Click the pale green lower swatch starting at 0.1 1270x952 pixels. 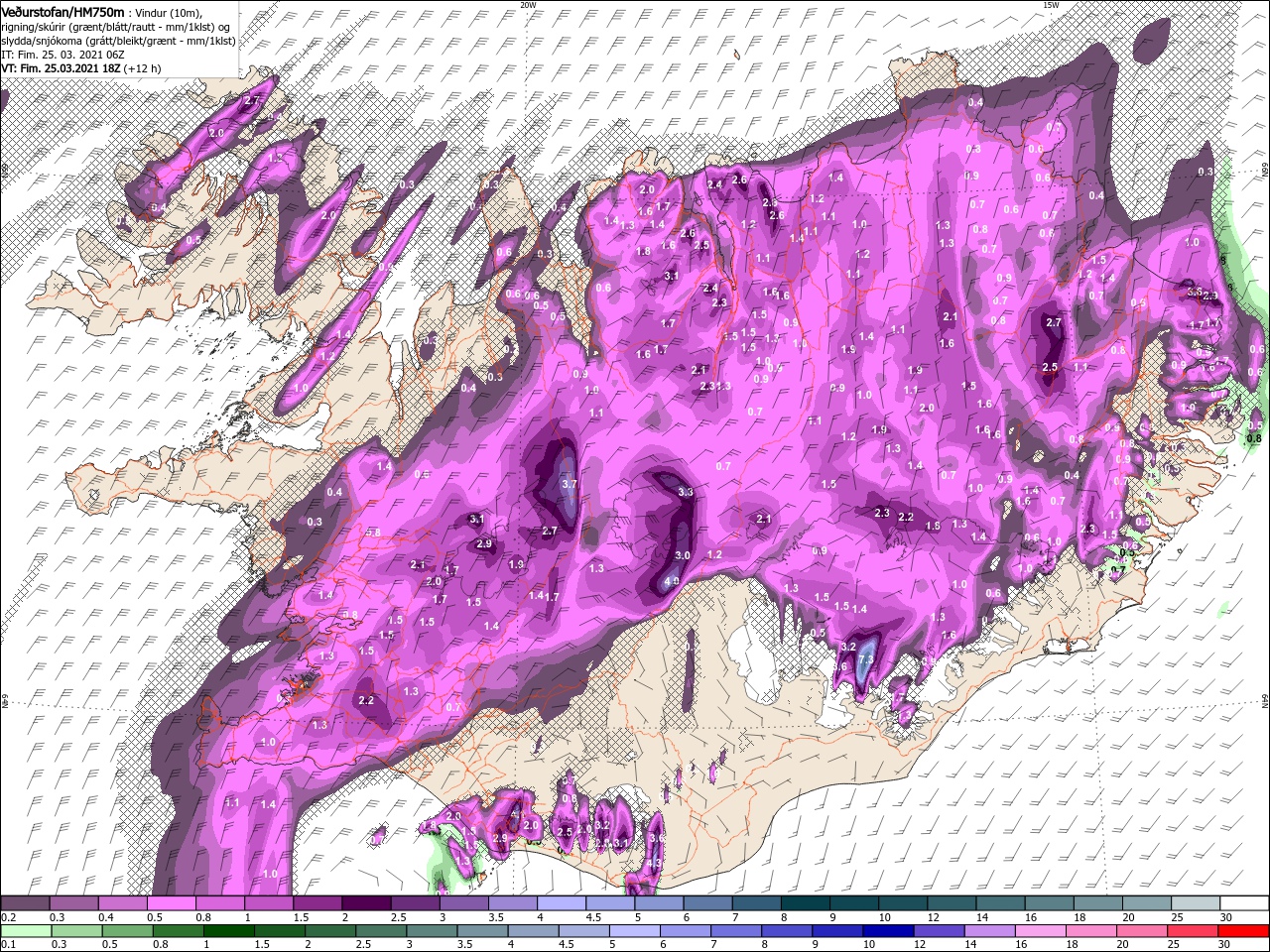(25, 931)
